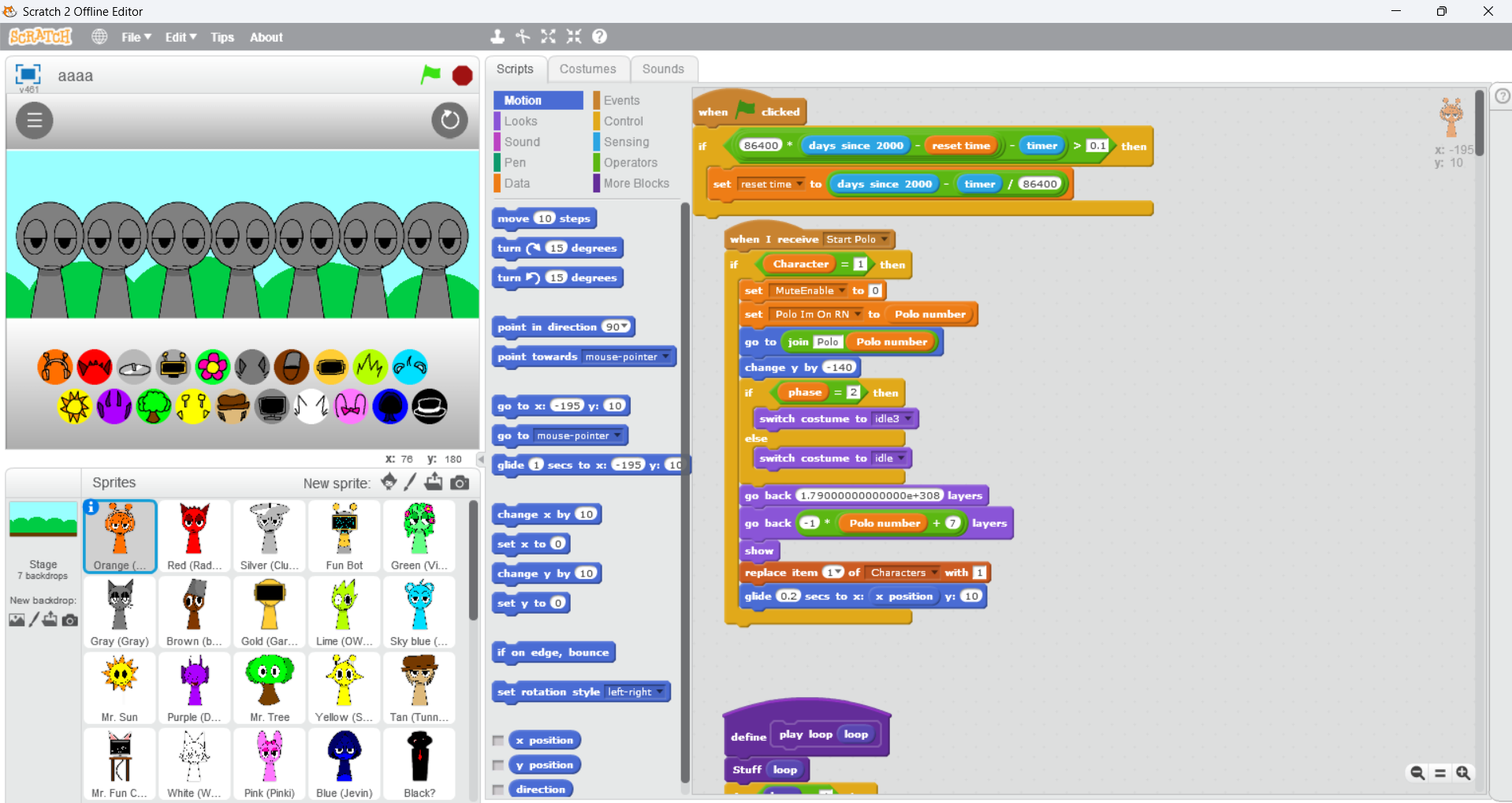Image resolution: width=1512 pixels, height=803 pixels.
Task: Zoom in the scripts area
Action: click(x=1463, y=773)
